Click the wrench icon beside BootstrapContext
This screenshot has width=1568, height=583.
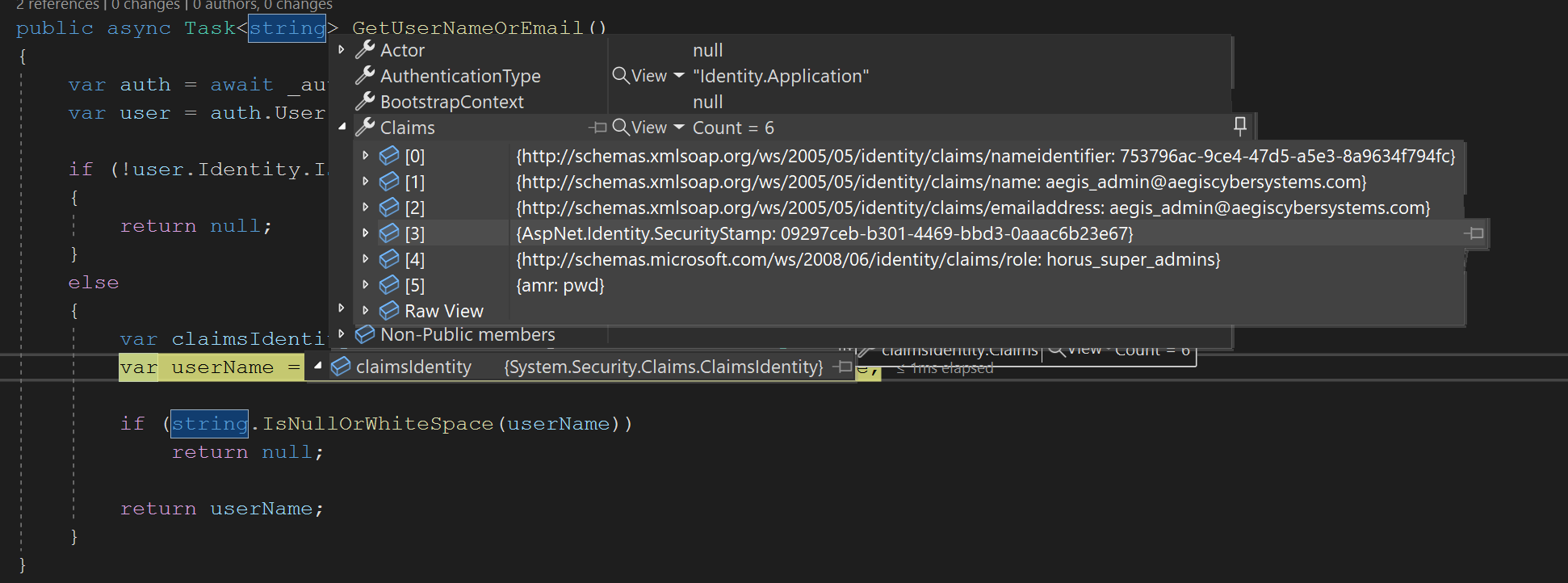point(365,102)
